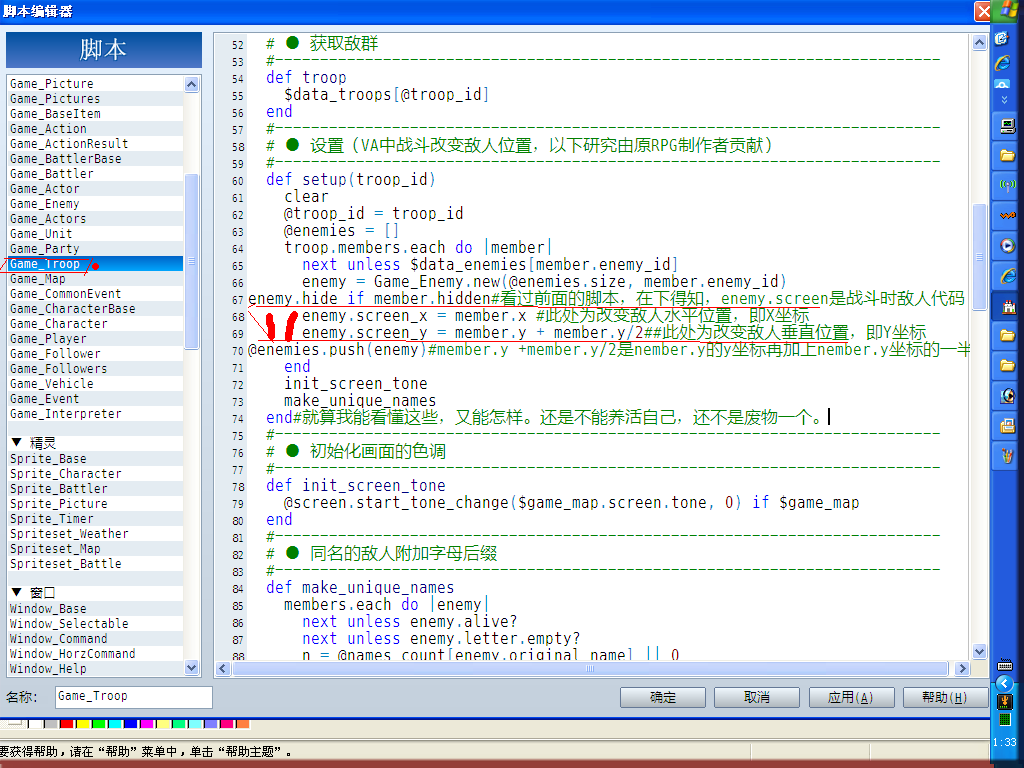Select Game_Map in the script list

tap(95, 279)
